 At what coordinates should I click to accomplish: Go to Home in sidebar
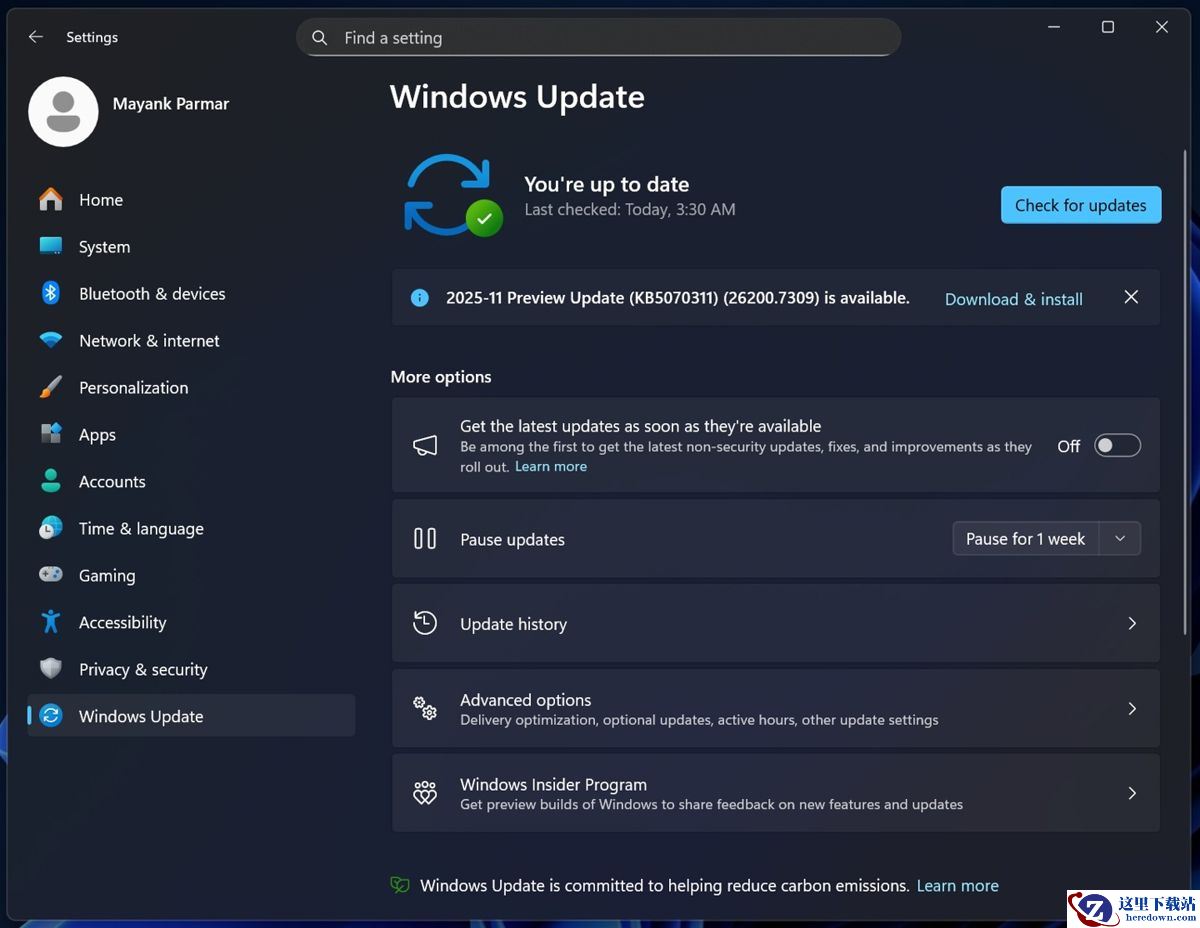(x=101, y=200)
